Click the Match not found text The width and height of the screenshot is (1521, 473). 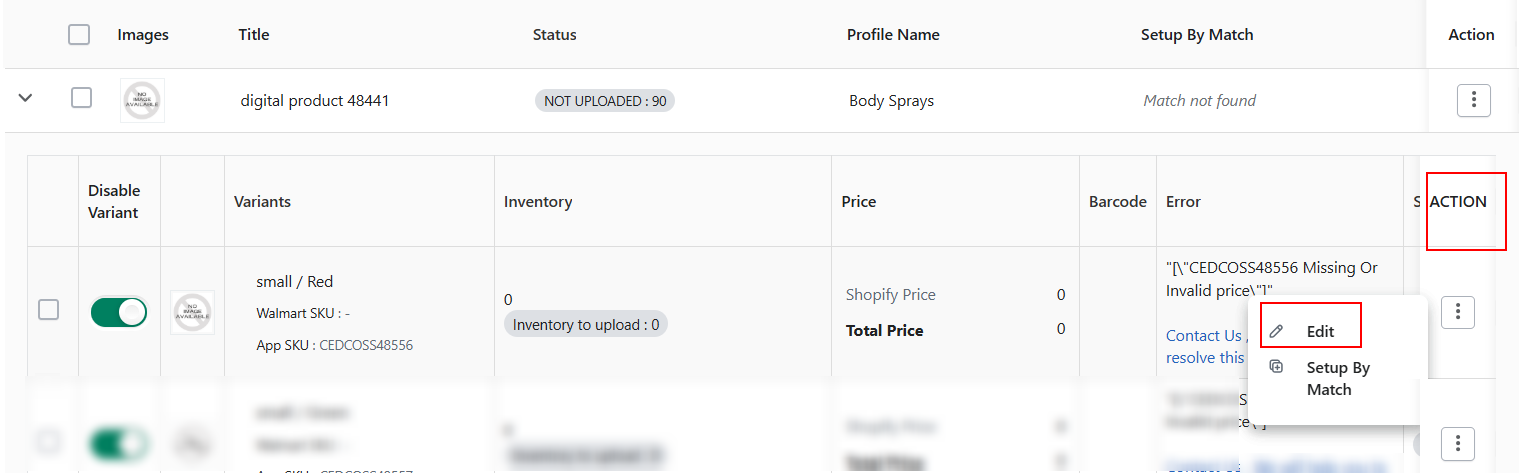[x=1200, y=100]
